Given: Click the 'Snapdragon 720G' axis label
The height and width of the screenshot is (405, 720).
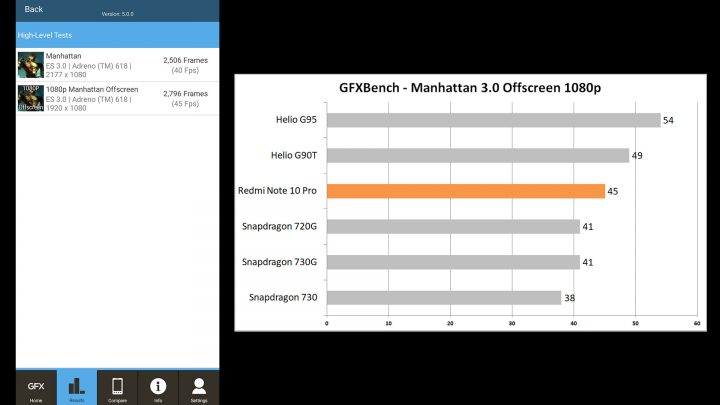Looking at the screenshot, I should (279, 226).
